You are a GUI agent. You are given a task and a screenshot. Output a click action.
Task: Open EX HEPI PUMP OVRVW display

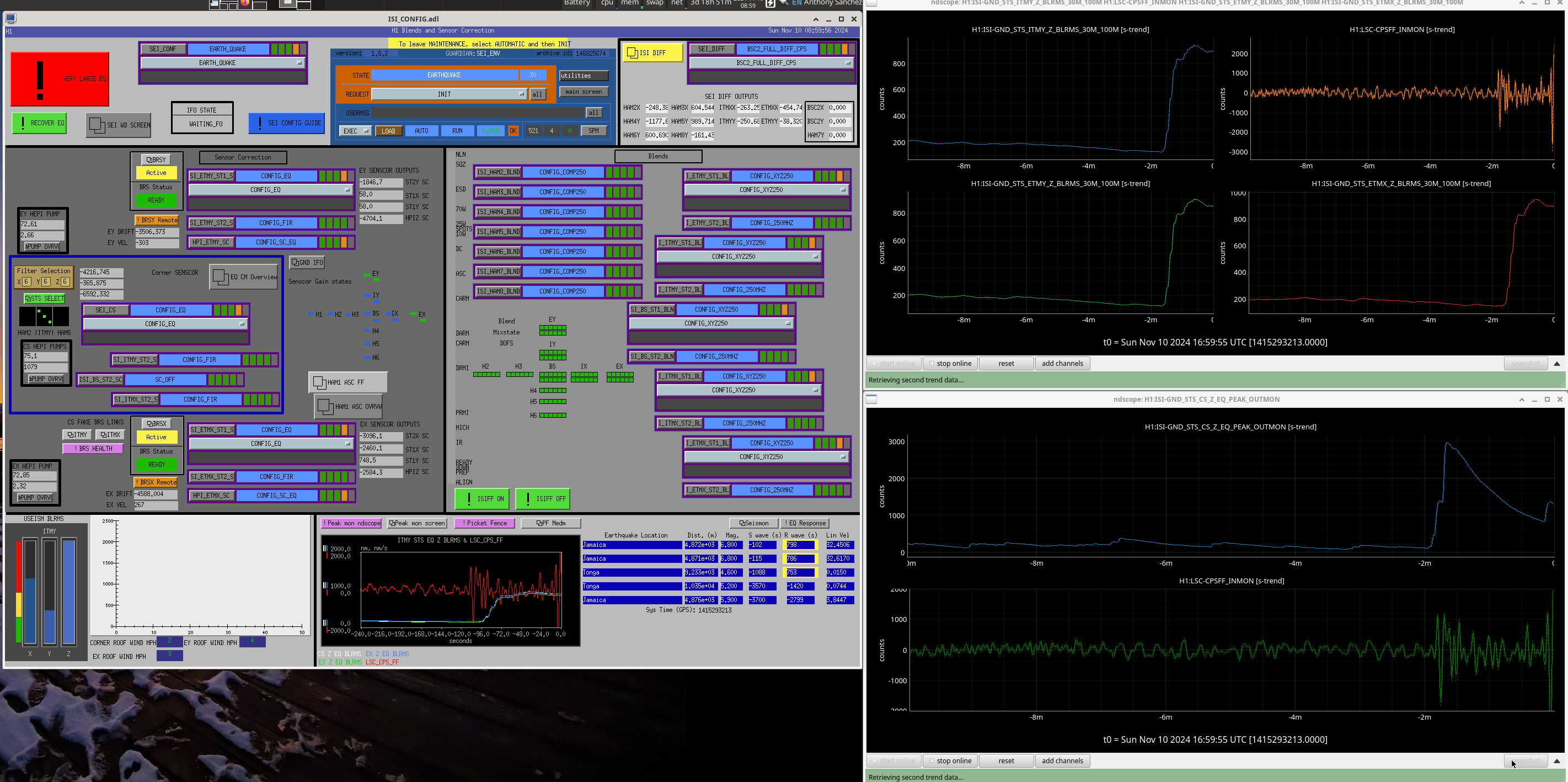click(35, 498)
